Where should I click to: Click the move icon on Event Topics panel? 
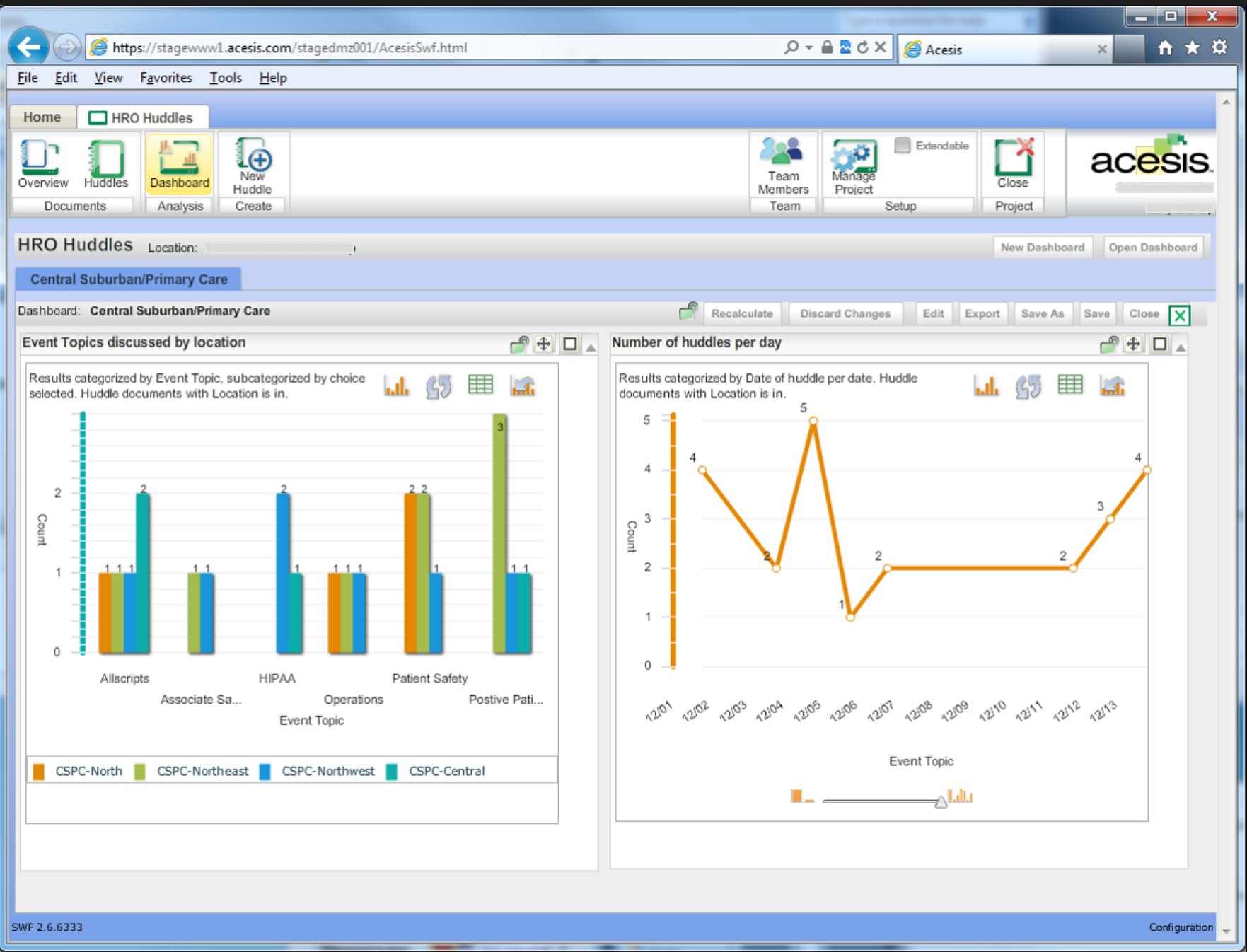[543, 344]
